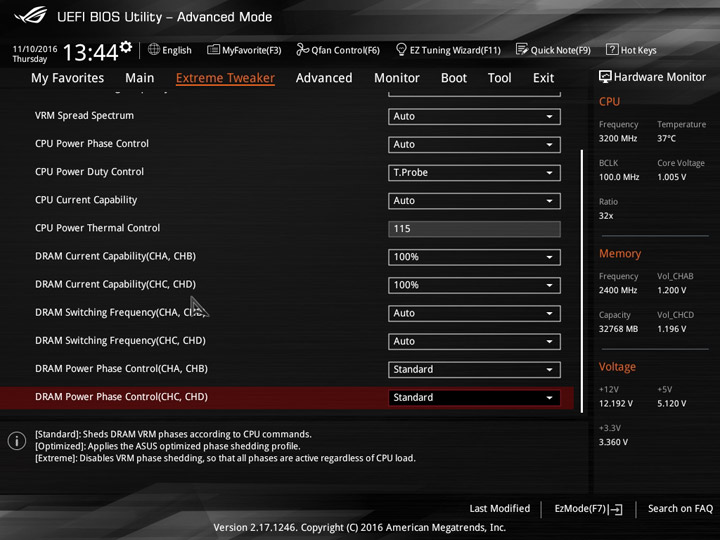Click the CPU frequency 3200 MHz value

point(618,138)
